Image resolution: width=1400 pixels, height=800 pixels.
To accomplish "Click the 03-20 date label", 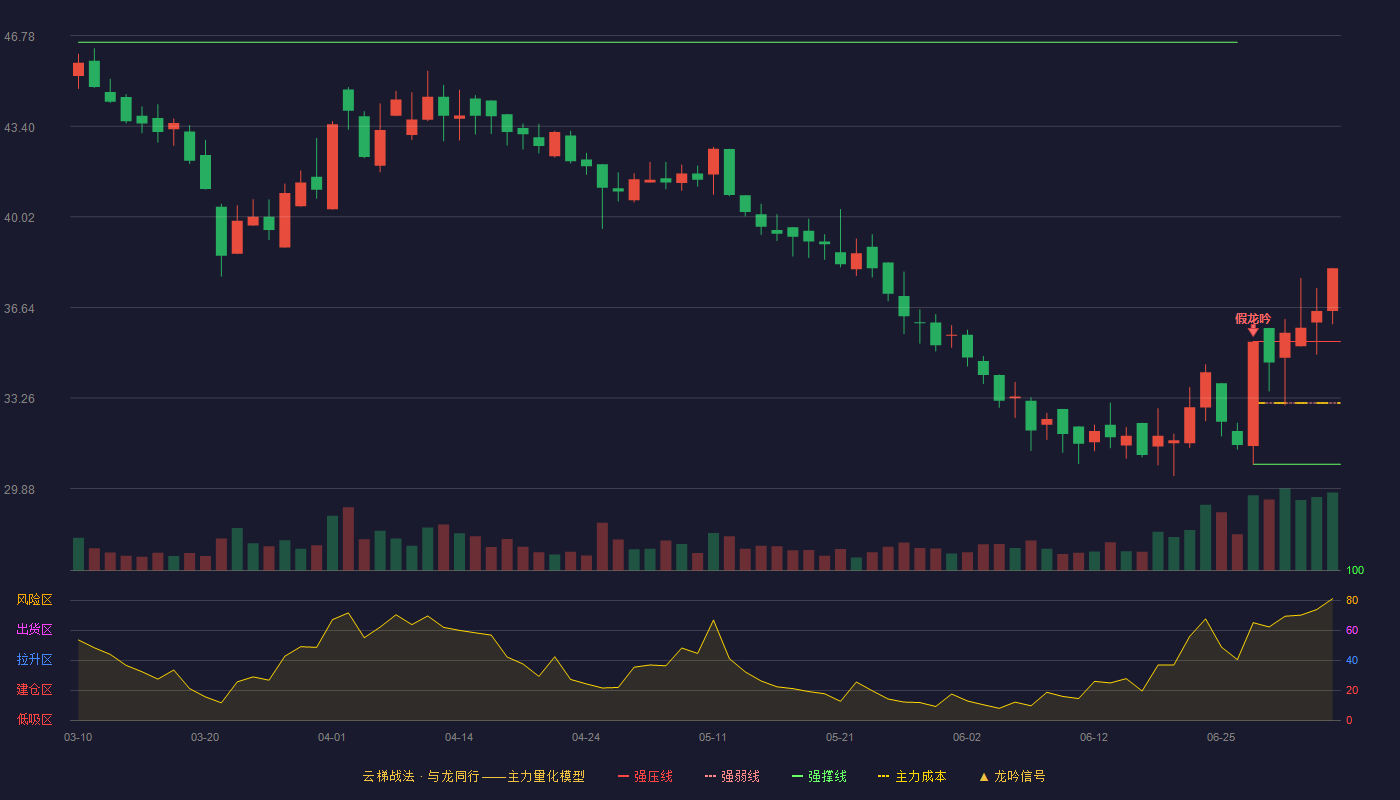I will 205,737.
